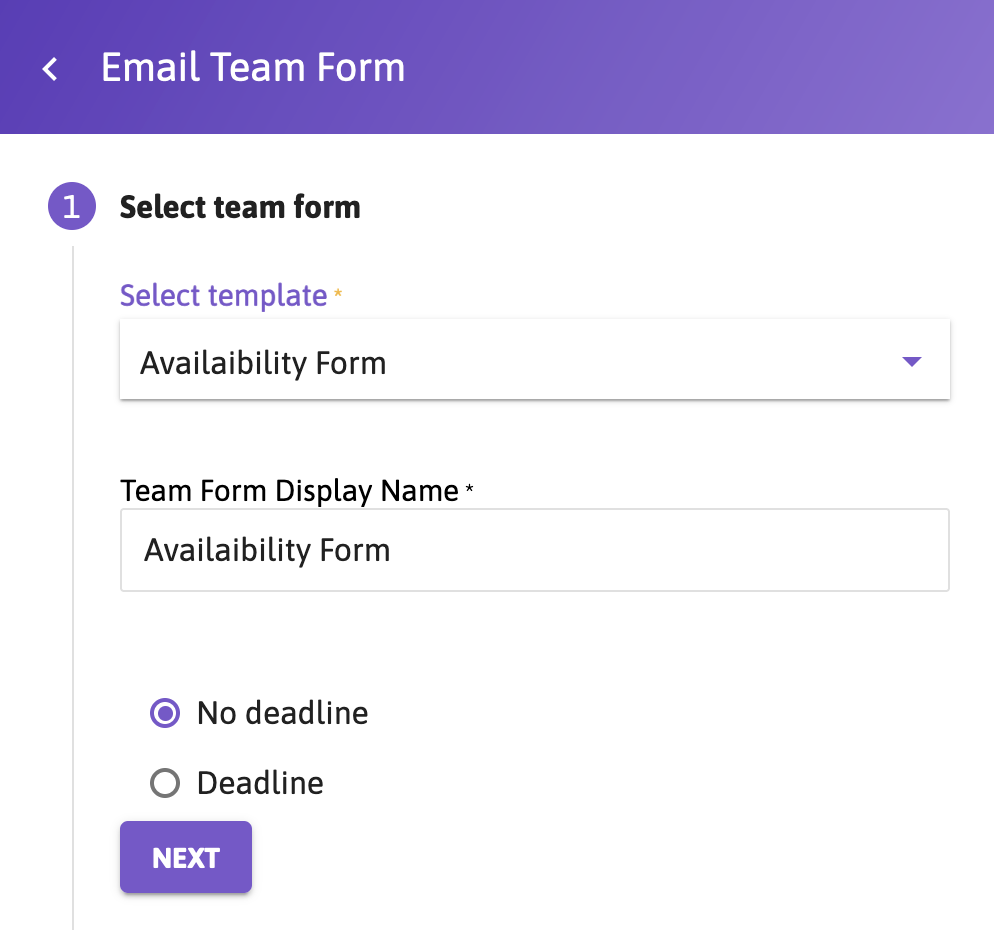
Task: Click the back arrow in the header
Action: tap(50, 69)
